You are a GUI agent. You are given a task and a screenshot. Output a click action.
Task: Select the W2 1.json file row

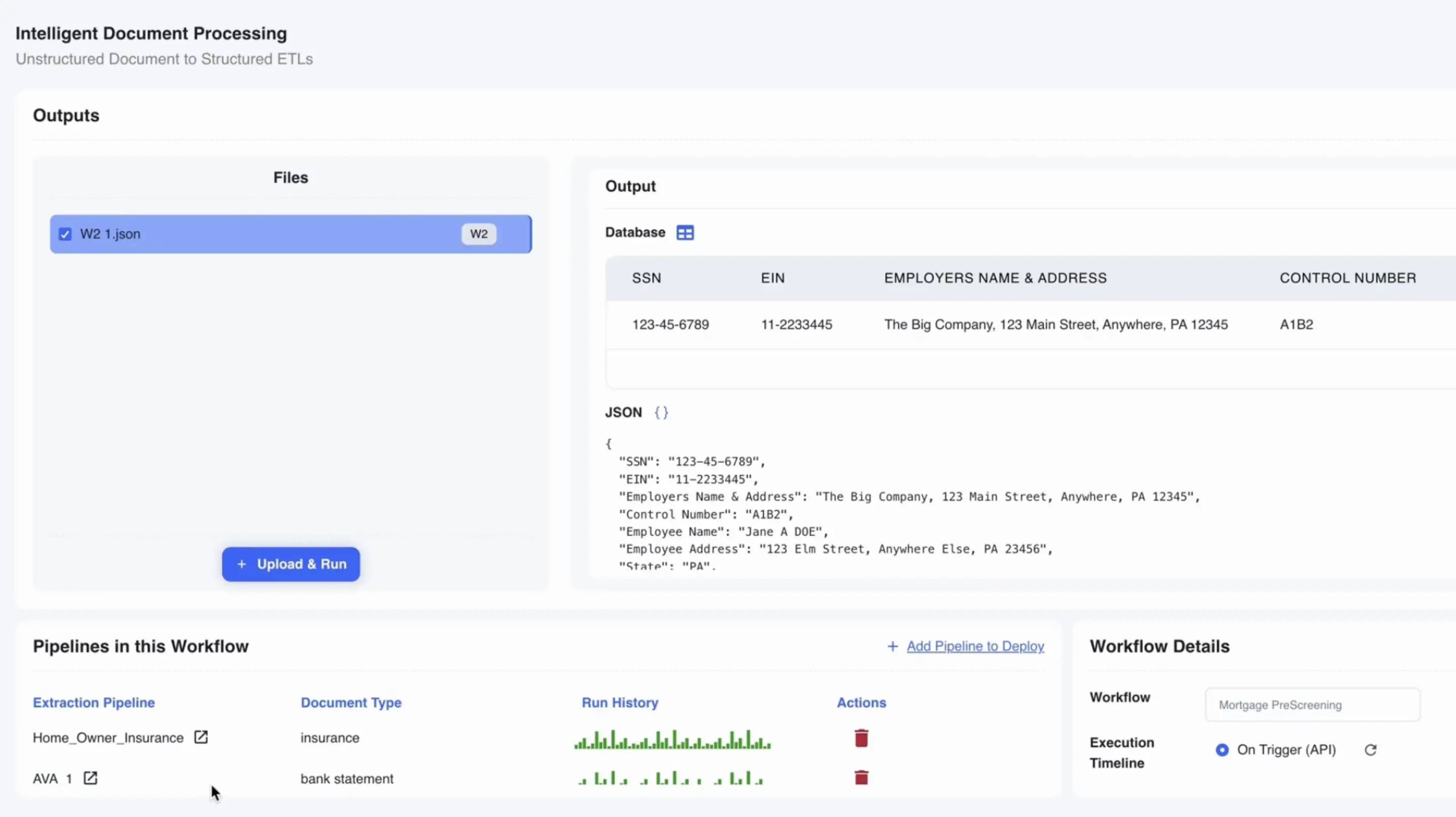(x=290, y=234)
